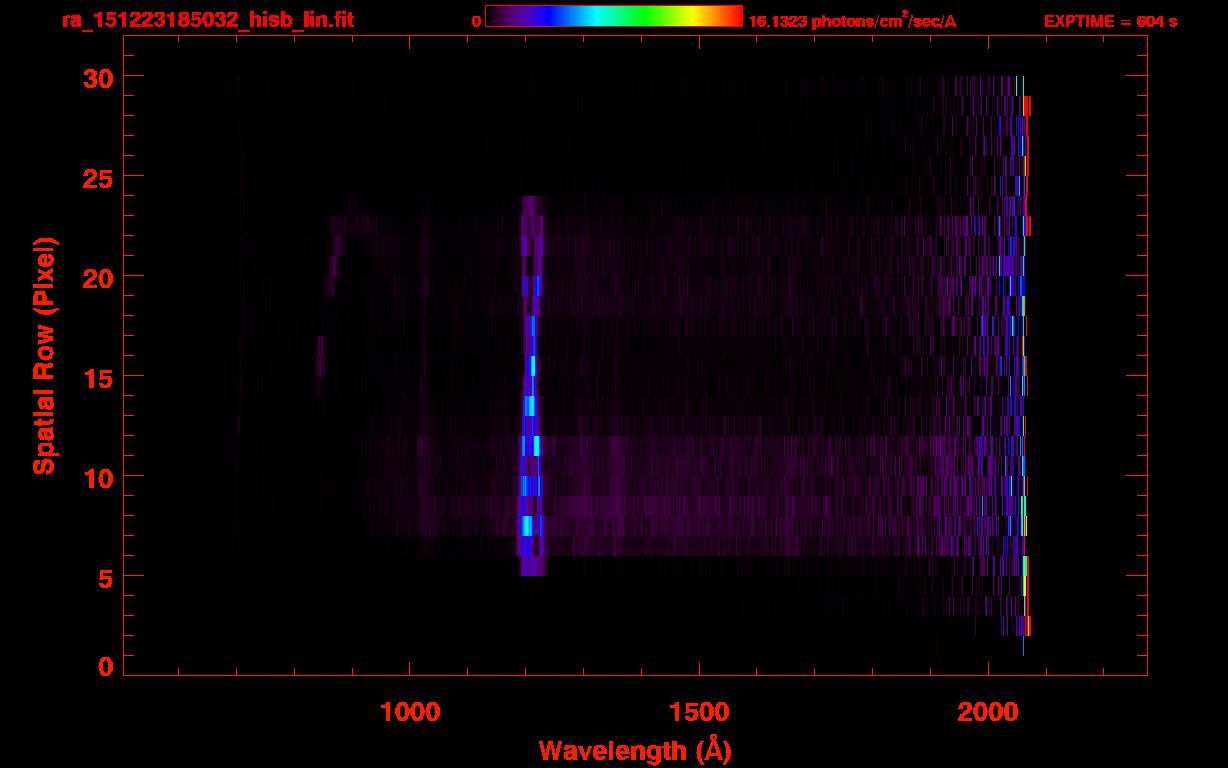Click the 1500 wavelength tick label
This screenshot has height=768, width=1228.
click(698, 712)
